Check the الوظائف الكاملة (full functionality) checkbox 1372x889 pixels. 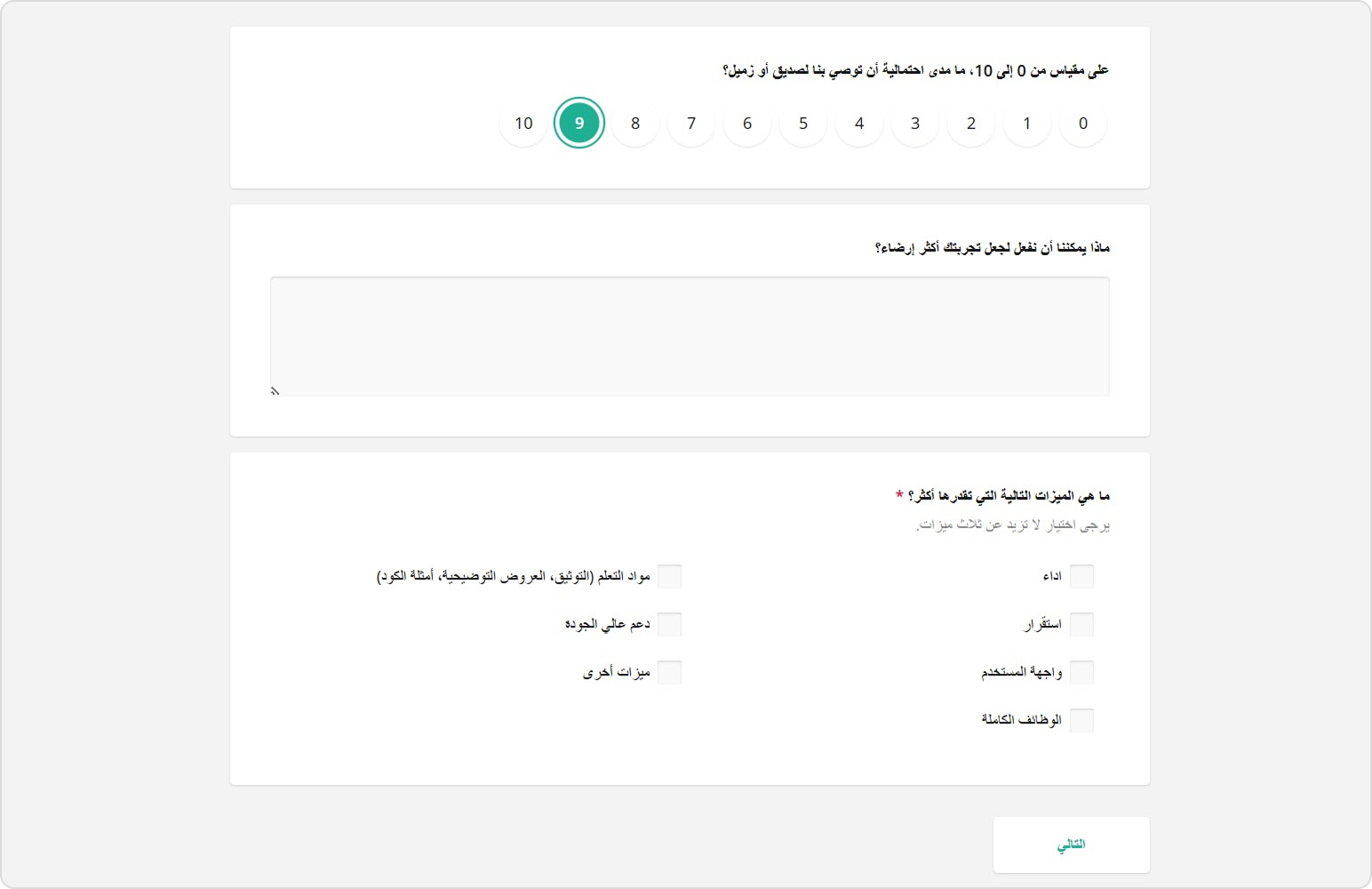[x=1082, y=720]
